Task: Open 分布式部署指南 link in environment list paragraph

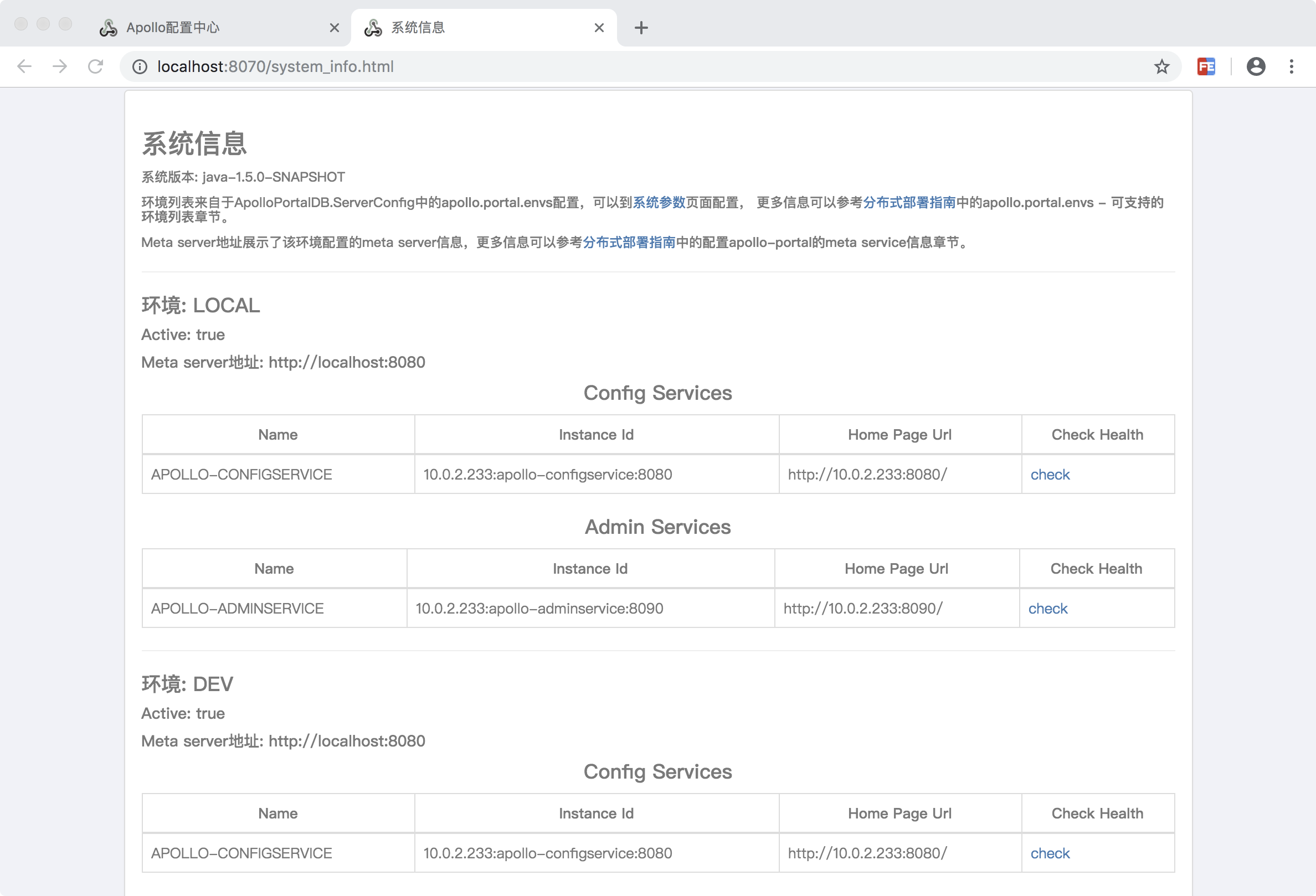Action: coord(909,203)
